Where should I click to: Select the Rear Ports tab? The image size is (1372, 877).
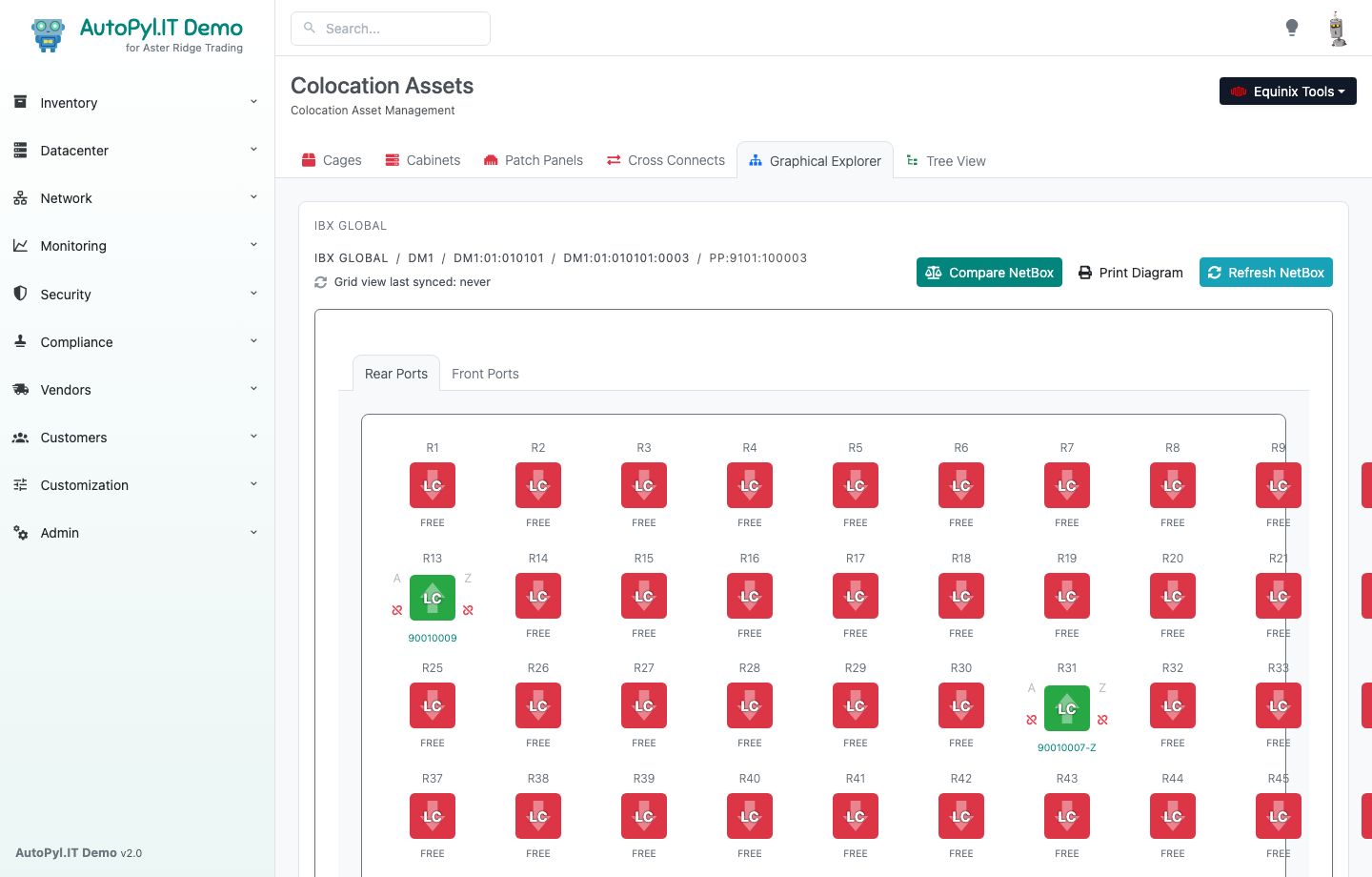pos(396,374)
